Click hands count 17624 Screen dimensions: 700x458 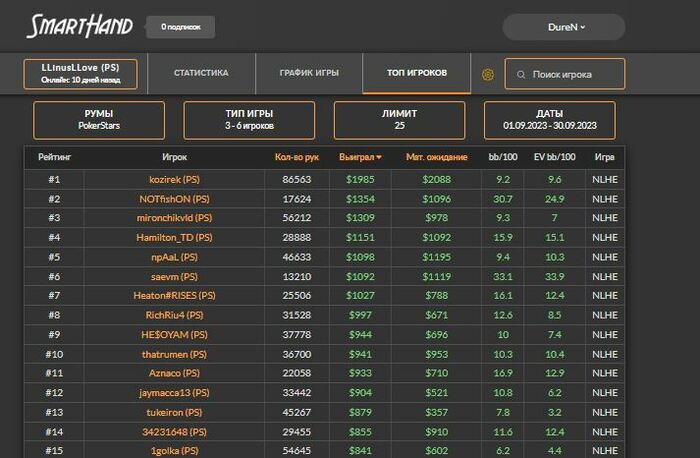click(x=297, y=199)
